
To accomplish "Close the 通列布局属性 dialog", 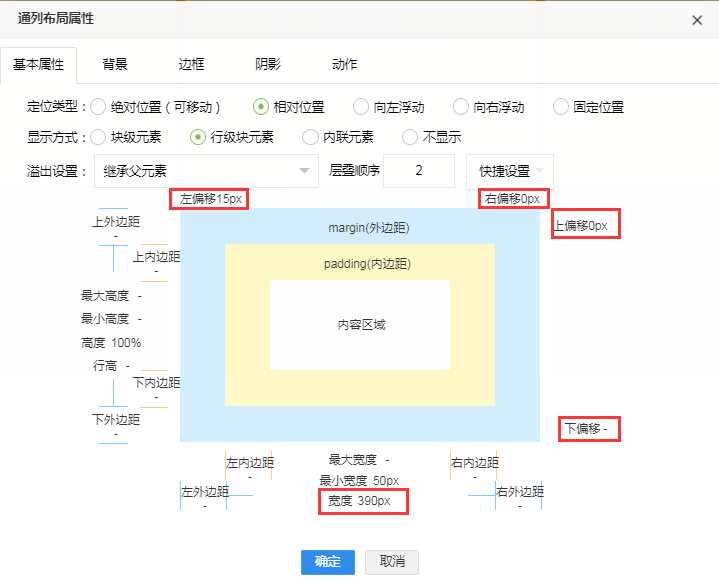I will (x=697, y=19).
